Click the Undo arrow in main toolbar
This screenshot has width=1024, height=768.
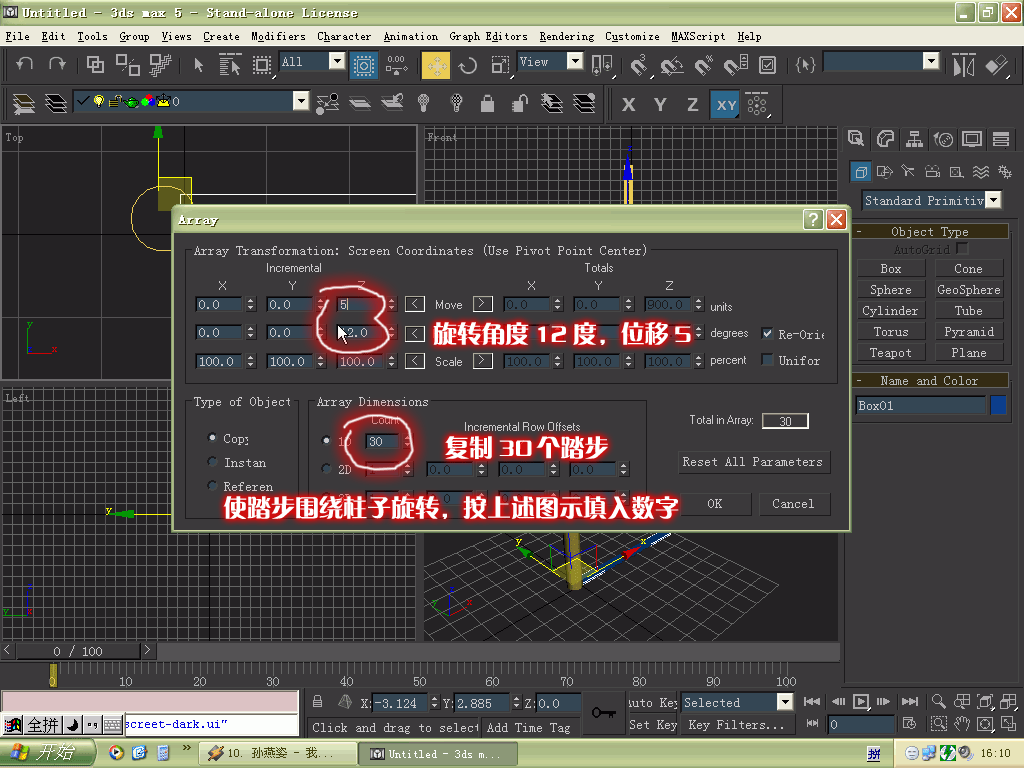point(25,64)
